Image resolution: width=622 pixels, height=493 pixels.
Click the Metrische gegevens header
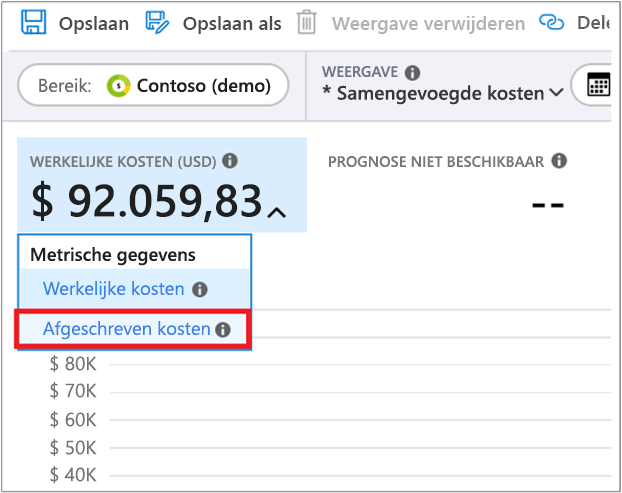[x=113, y=255]
